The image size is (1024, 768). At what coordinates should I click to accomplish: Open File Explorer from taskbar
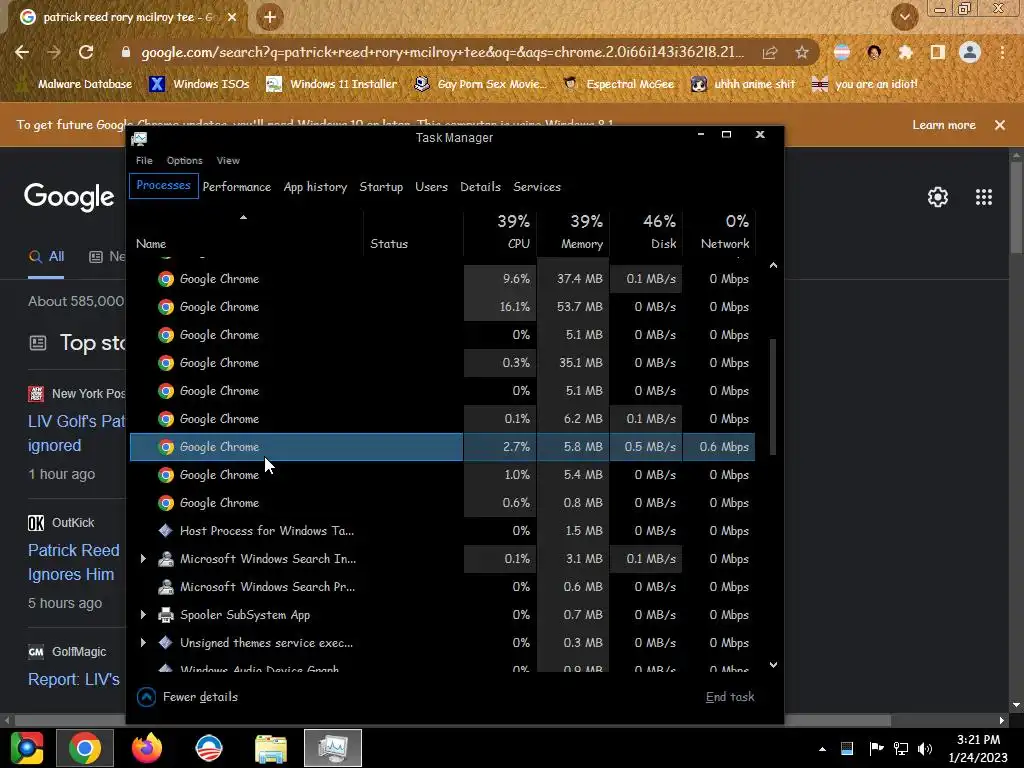coord(271,748)
